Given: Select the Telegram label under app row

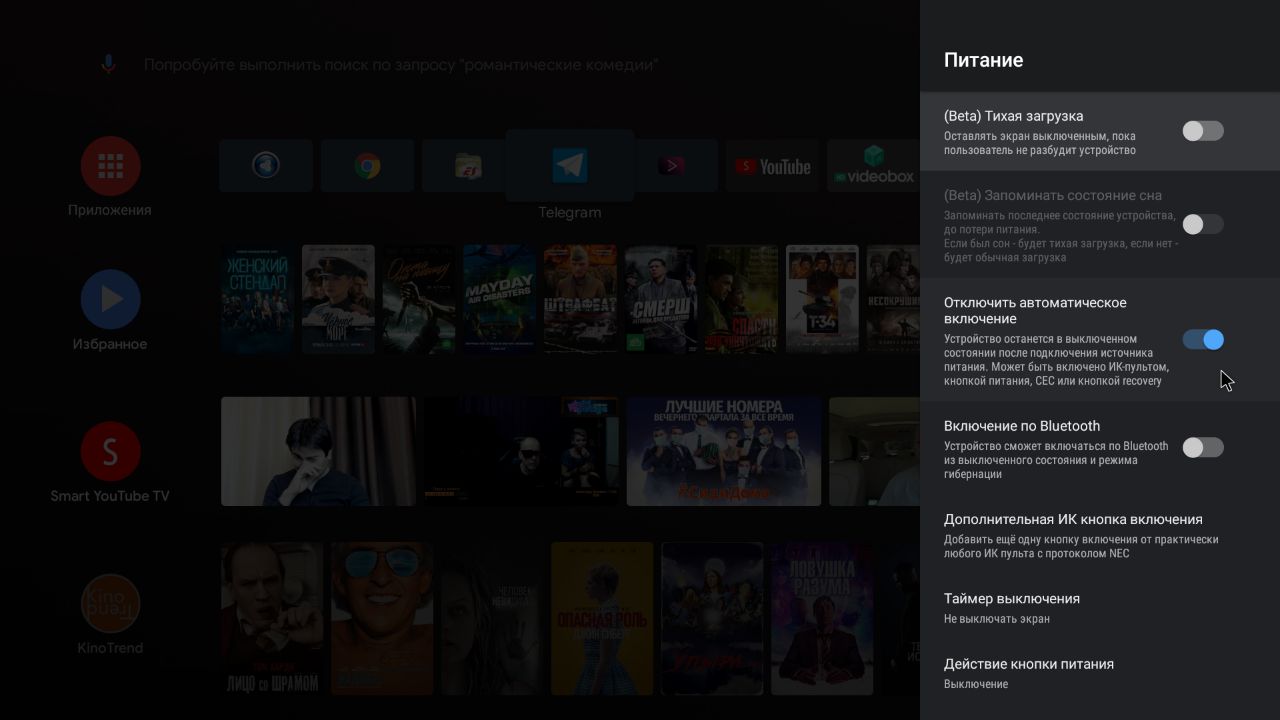Looking at the screenshot, I should (x=570, y=212).
